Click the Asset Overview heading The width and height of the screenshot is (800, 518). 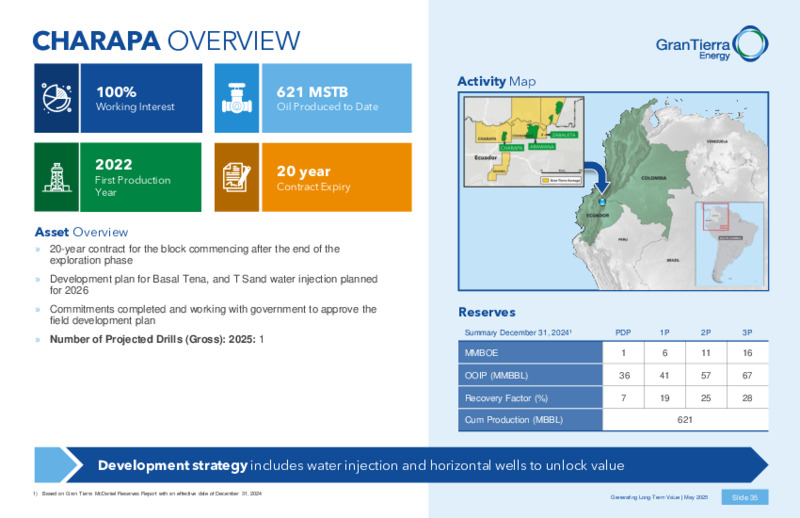(82, 232)
